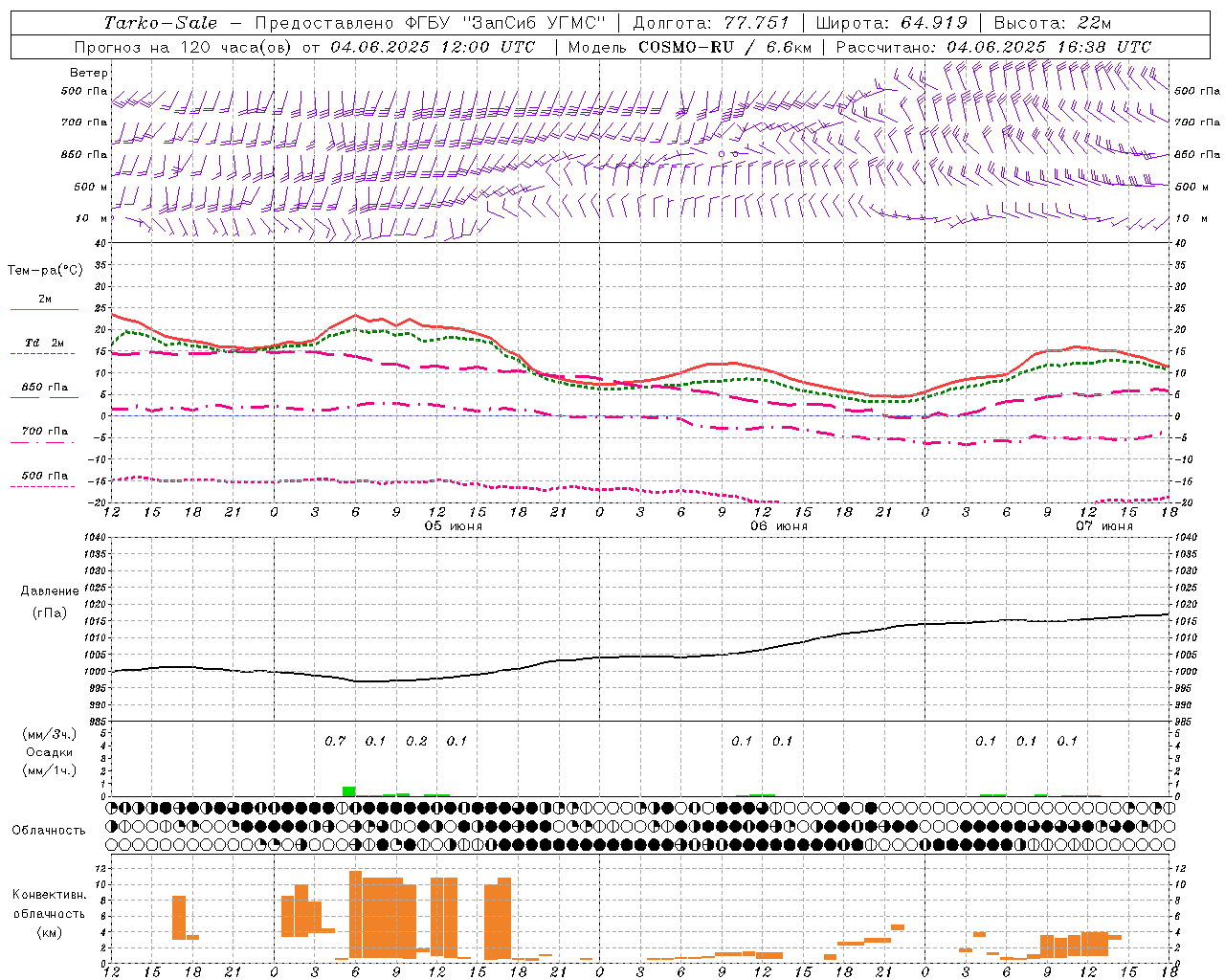Click the Tarko-Sale station title
Screen dimensions: 1225x980
pos(160,23)
